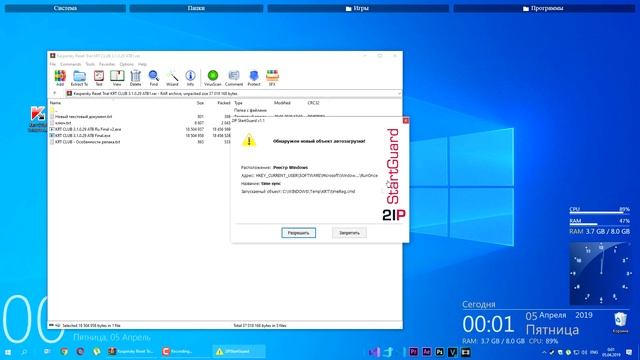Viewport: 640px width, 360px height.
Task: Launch the Wizard toolbar icon
Action: coord(172,78)
